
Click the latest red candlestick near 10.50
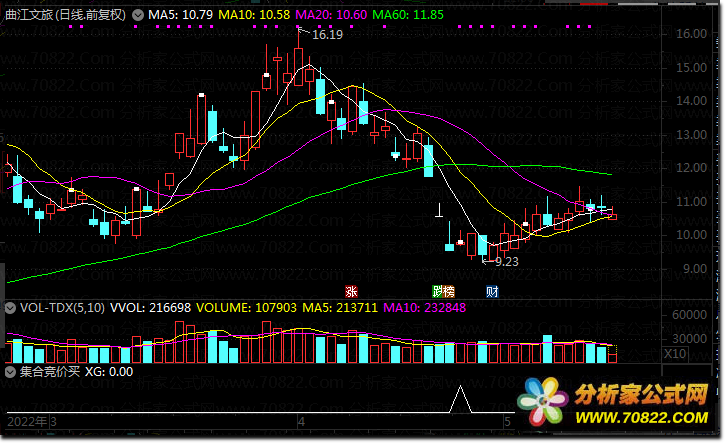pyautogui.click(x=612, y=217)
